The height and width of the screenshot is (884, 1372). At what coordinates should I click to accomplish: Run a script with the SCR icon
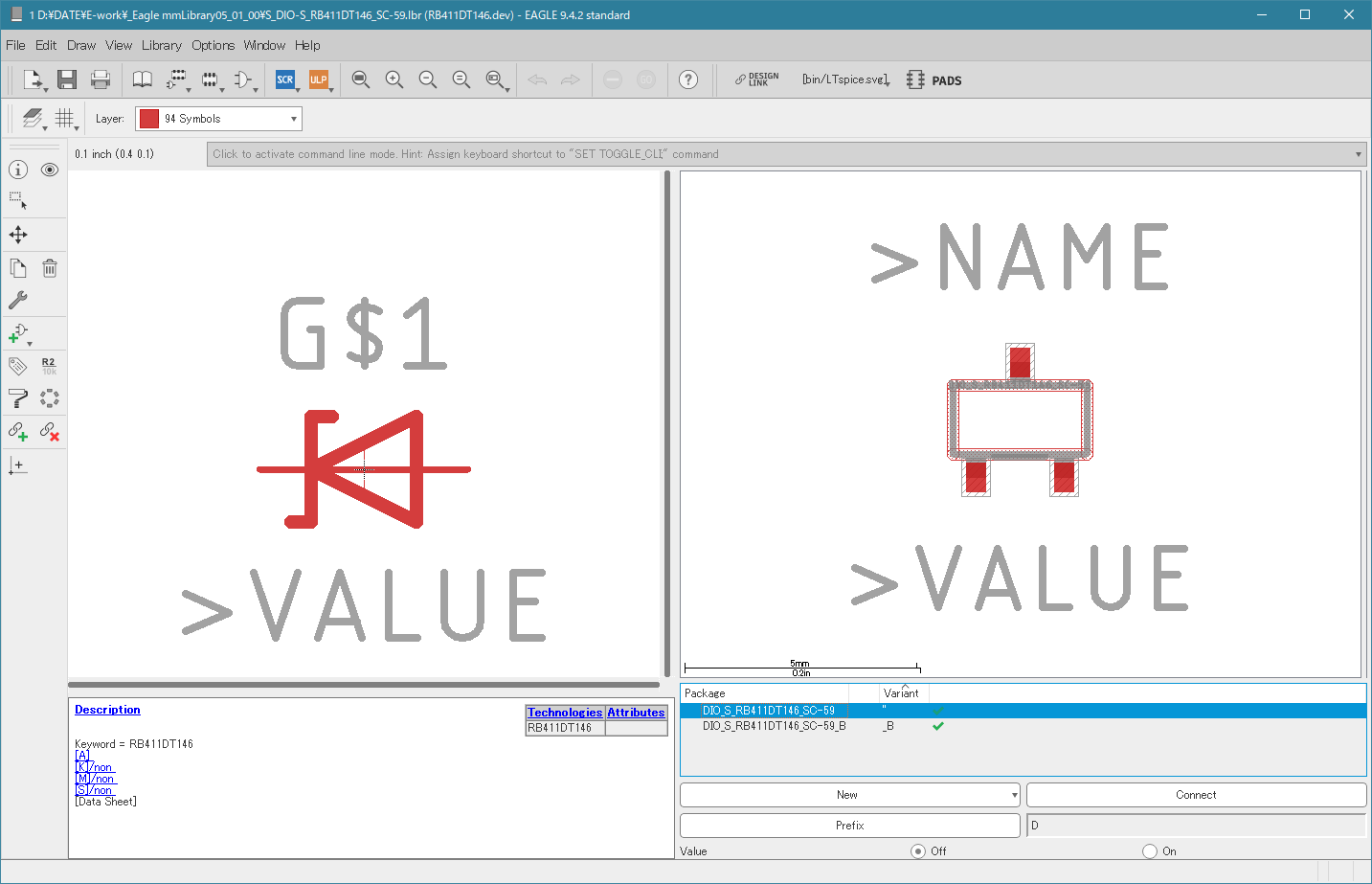[x=284, y=79]
